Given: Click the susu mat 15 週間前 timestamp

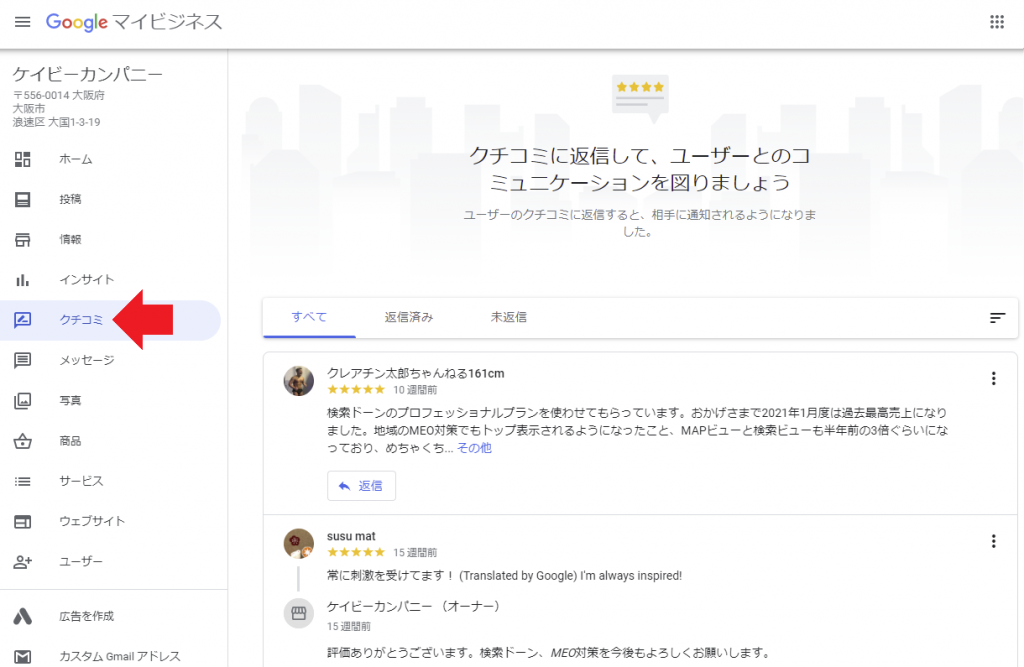Looking at the screenshot, I should click(415, 553).
